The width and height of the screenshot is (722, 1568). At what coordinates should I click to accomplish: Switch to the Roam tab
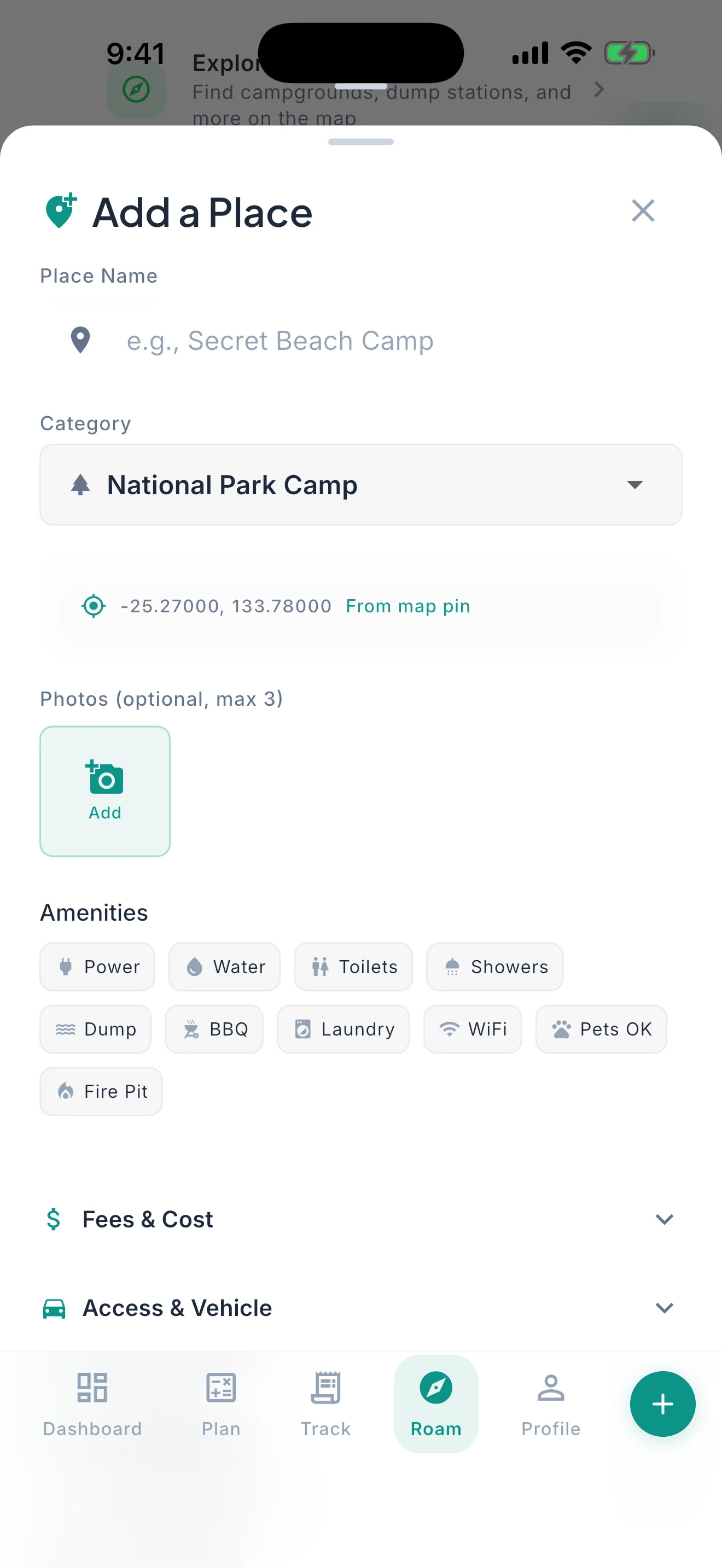pos(436,1403)
